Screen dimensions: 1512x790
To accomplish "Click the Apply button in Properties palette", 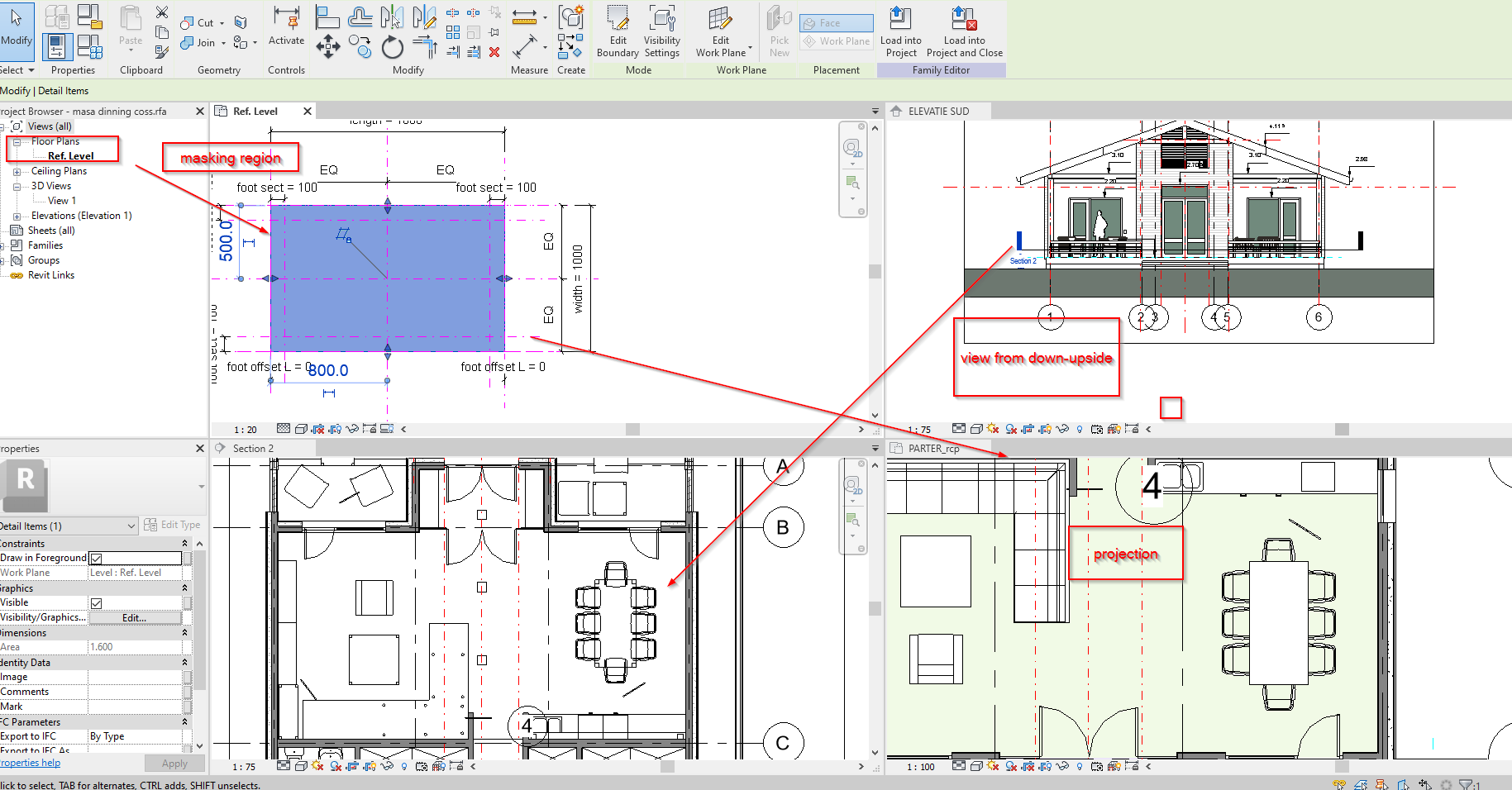I will tap(174, 763).
